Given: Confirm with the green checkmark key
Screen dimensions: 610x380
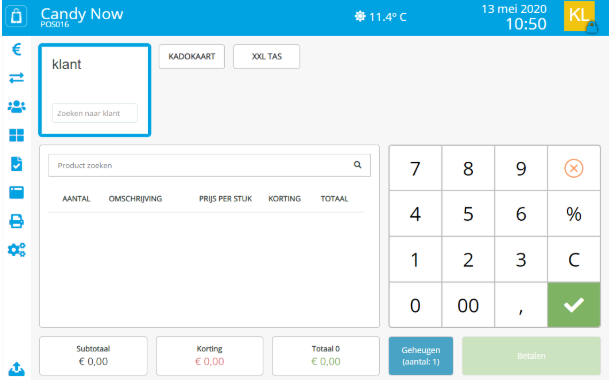Looking at the screenshot, I should click(x=574, y=305).
